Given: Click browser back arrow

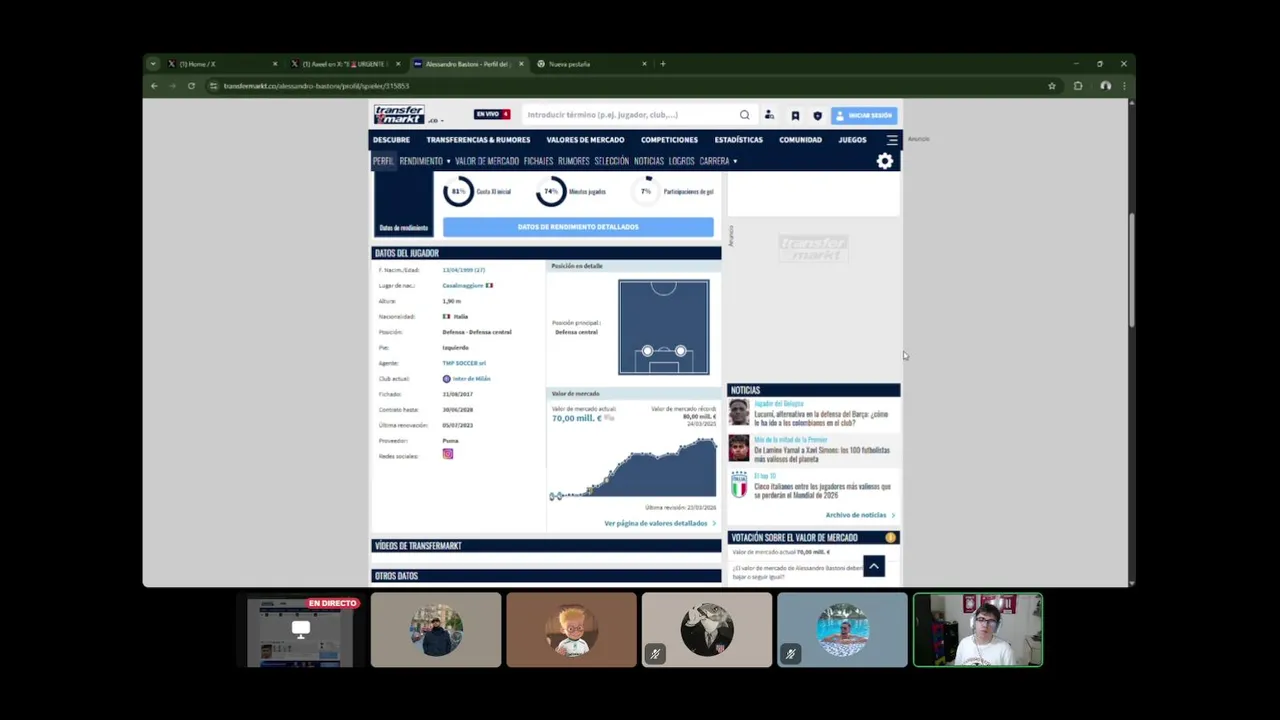Looking at the screenshot, I should [154, 86].
